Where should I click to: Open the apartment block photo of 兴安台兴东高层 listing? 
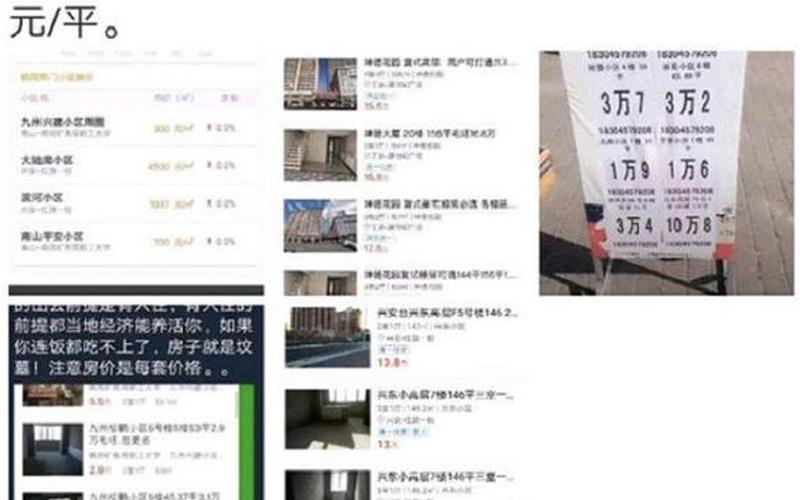coord(328,337)
